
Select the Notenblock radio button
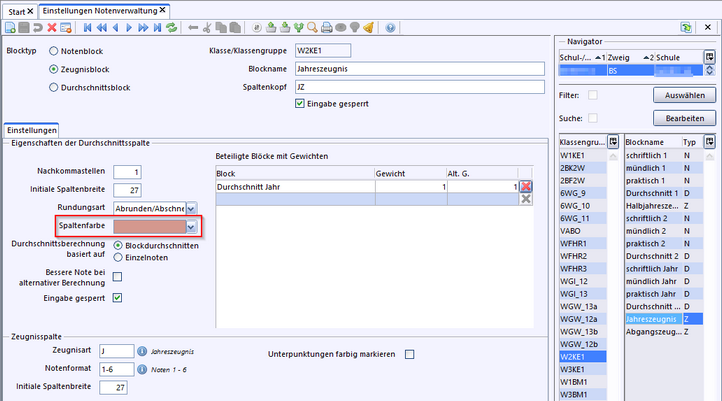(x=54, y=50)
